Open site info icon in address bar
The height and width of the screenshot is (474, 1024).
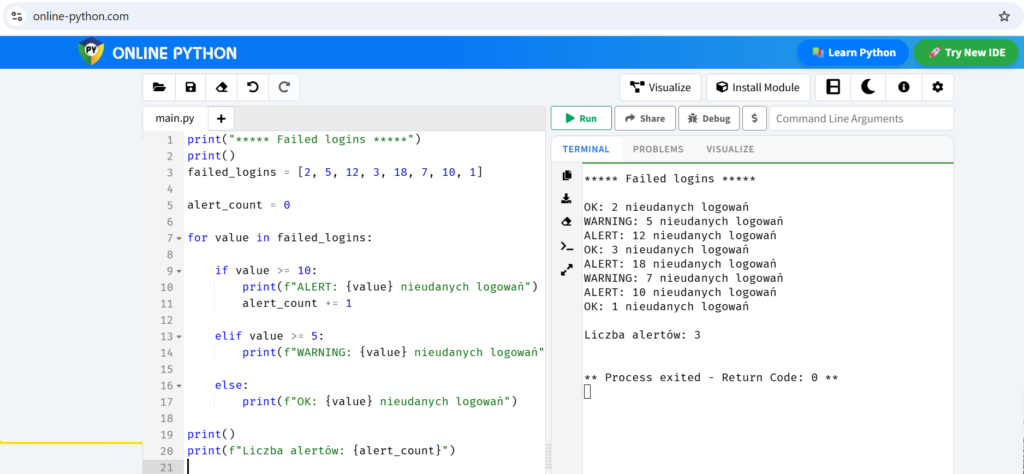pyautogui.click(x=17, y=16)
